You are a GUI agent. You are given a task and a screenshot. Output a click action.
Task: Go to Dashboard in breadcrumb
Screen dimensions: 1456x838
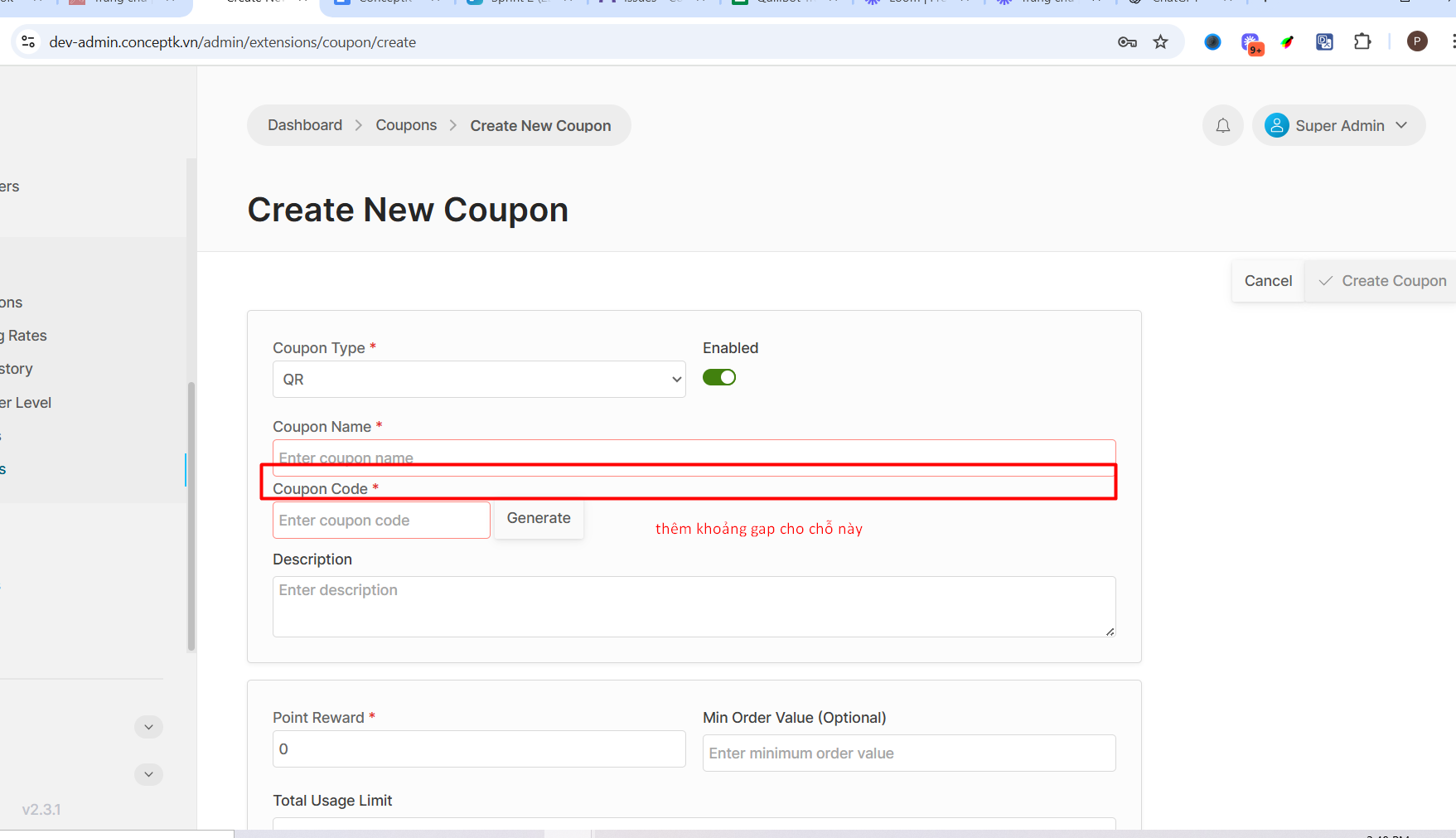pos(304,125)
